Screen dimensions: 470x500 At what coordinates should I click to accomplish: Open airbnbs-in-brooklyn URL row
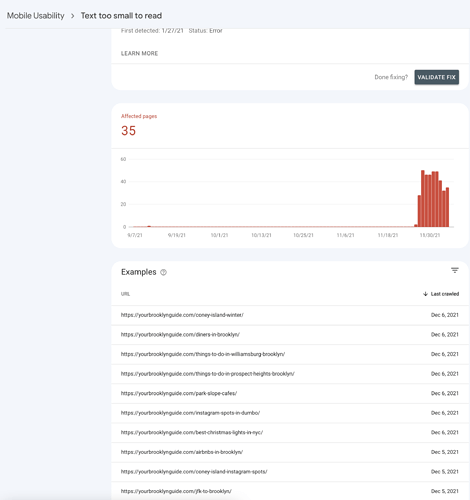coord(290,452)
